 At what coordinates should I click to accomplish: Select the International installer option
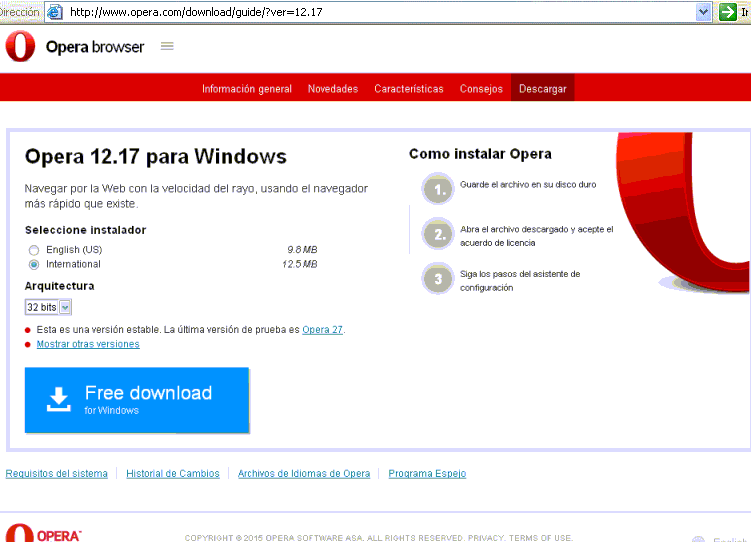click(34, 264)
